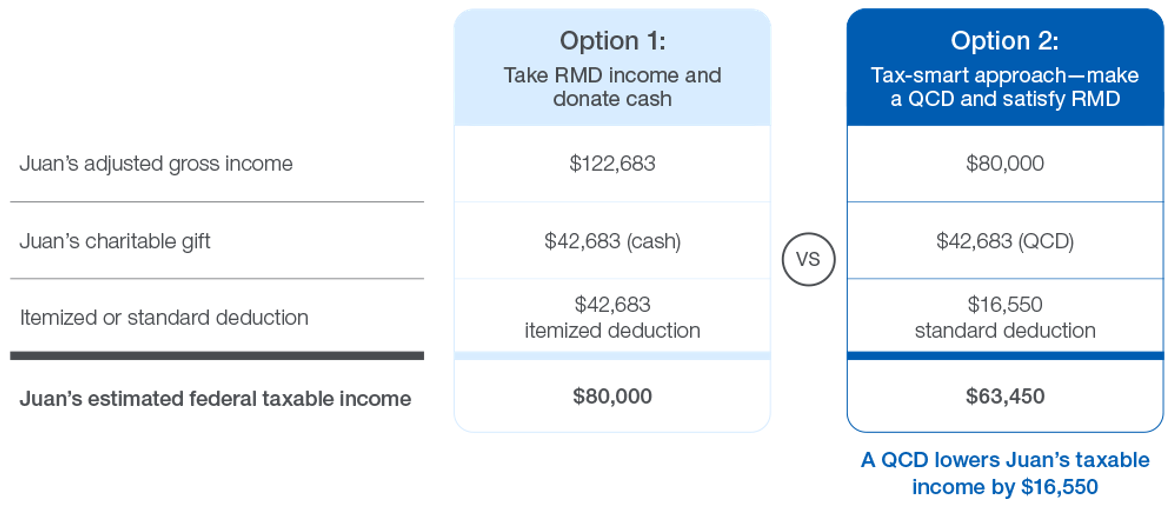Image resolution: width=1174 pixels, height=509 pixels.
Task: Click the $16,550 standard deduction cell
Action: click(x=1005, y=317)
